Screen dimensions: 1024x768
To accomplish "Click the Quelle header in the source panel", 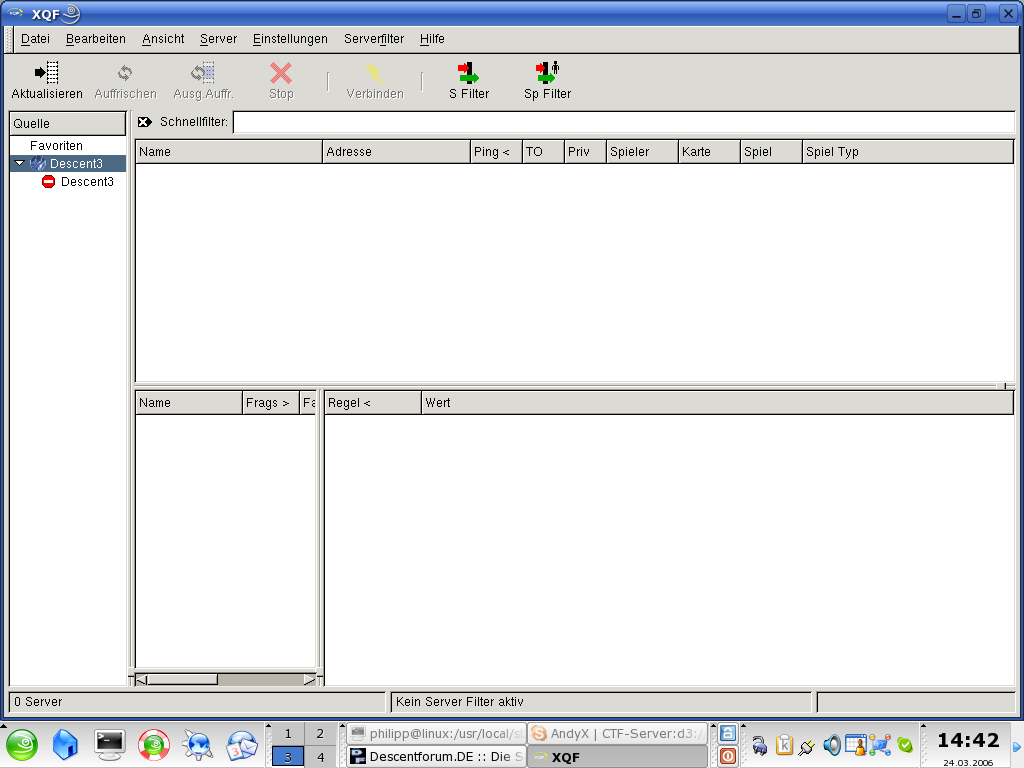I will coord(67,123).
